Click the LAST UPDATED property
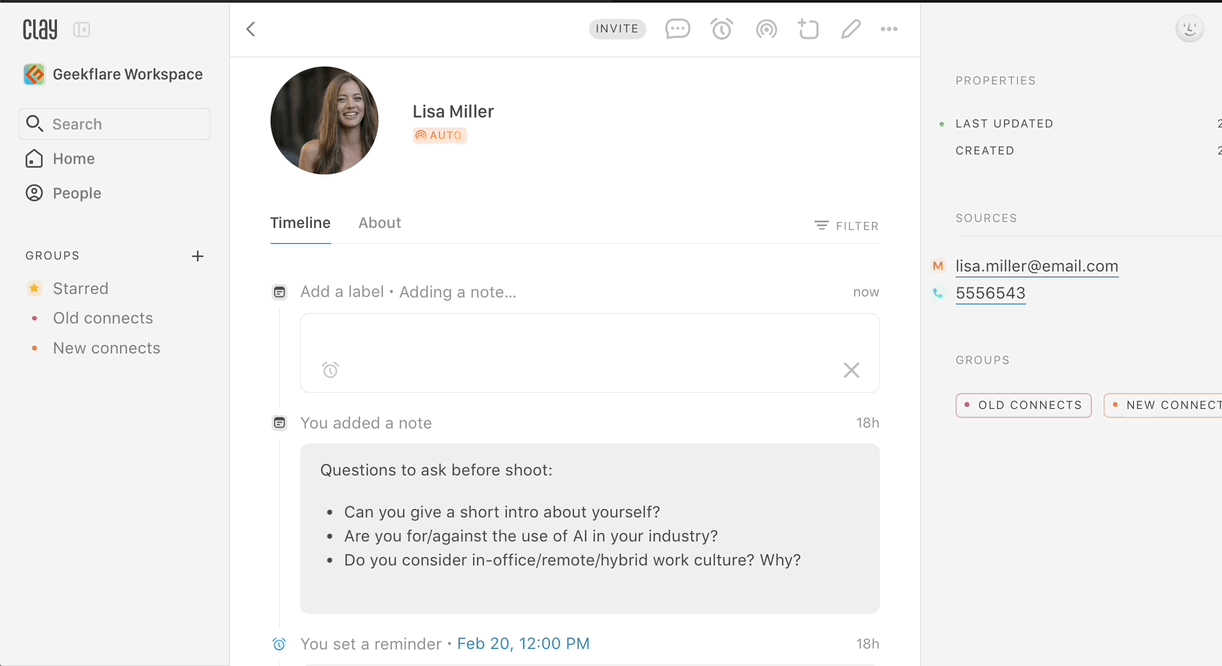 click(x=1004, y=124)
